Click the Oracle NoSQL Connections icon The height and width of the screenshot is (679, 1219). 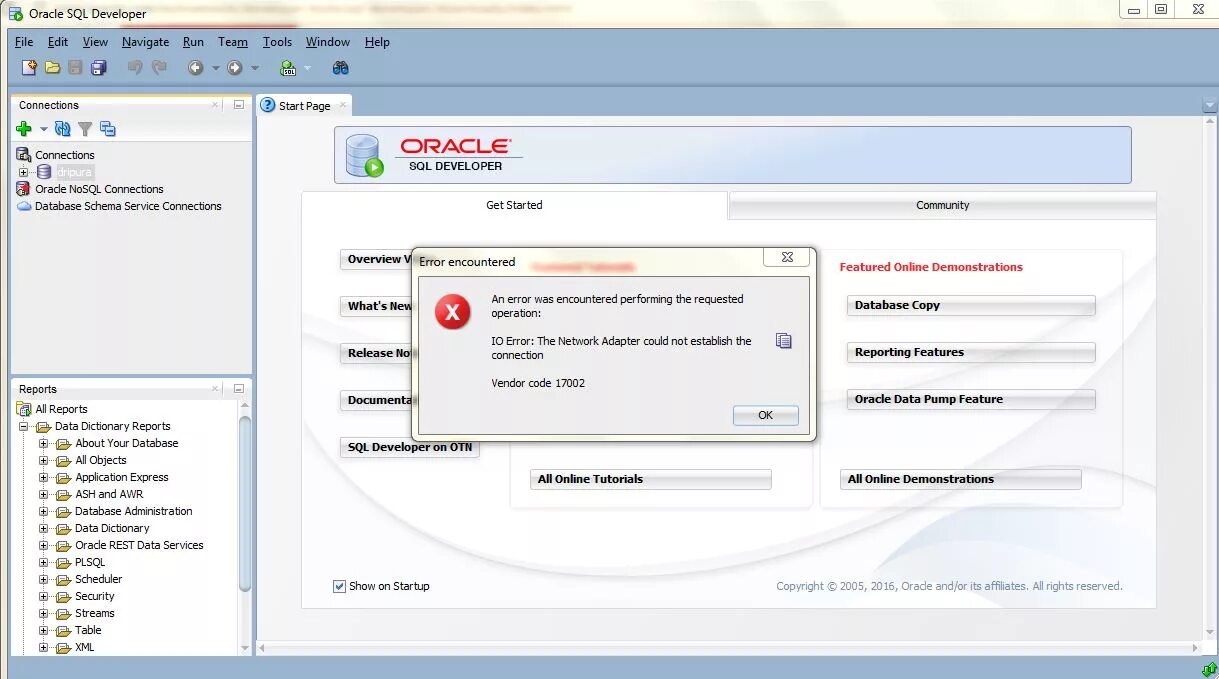[x=24, y=189]
